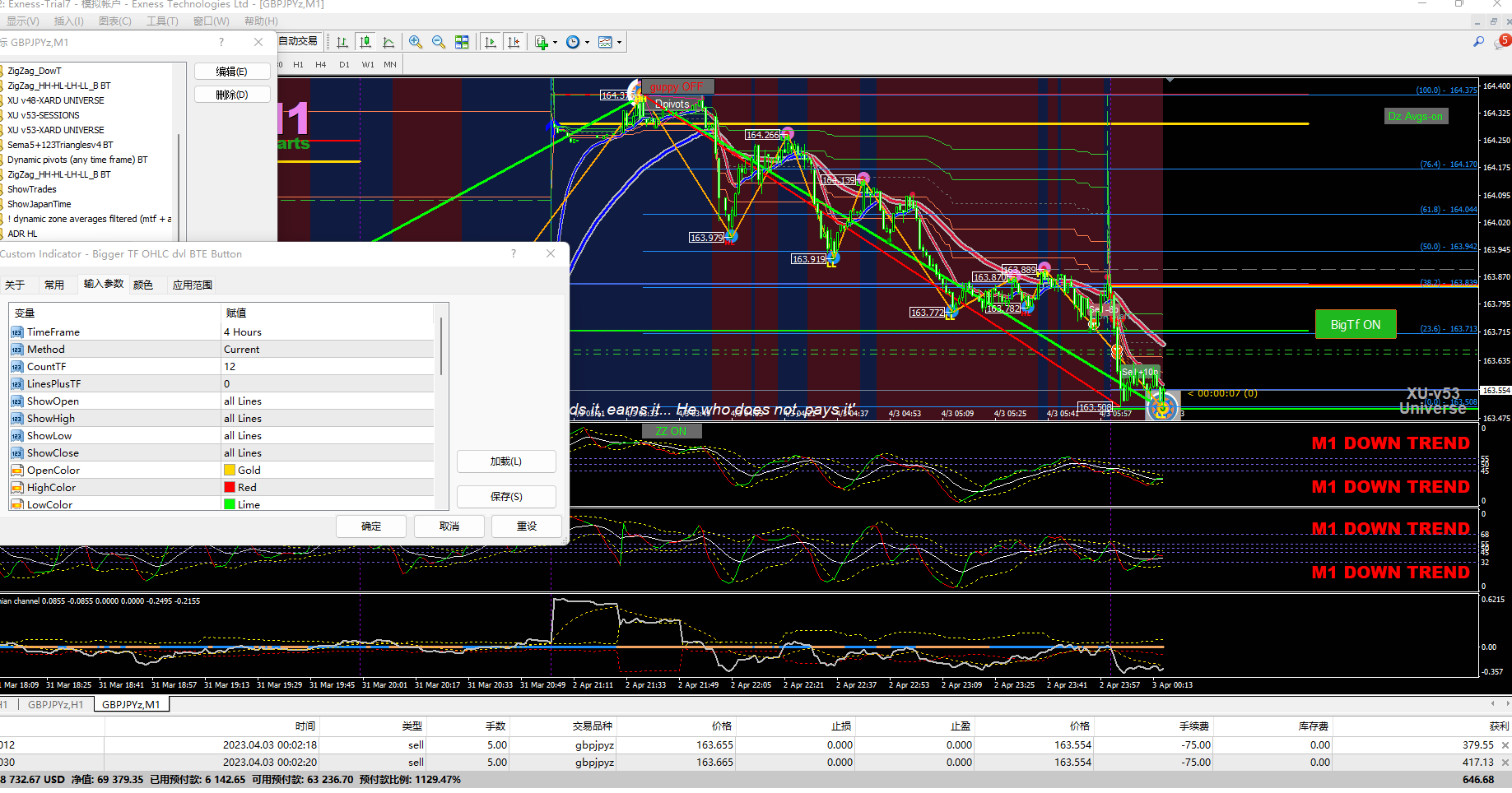Expand the periodicity clock dropdown arrow
Viewport: 1512px width, 793px height.
(587, 43)
